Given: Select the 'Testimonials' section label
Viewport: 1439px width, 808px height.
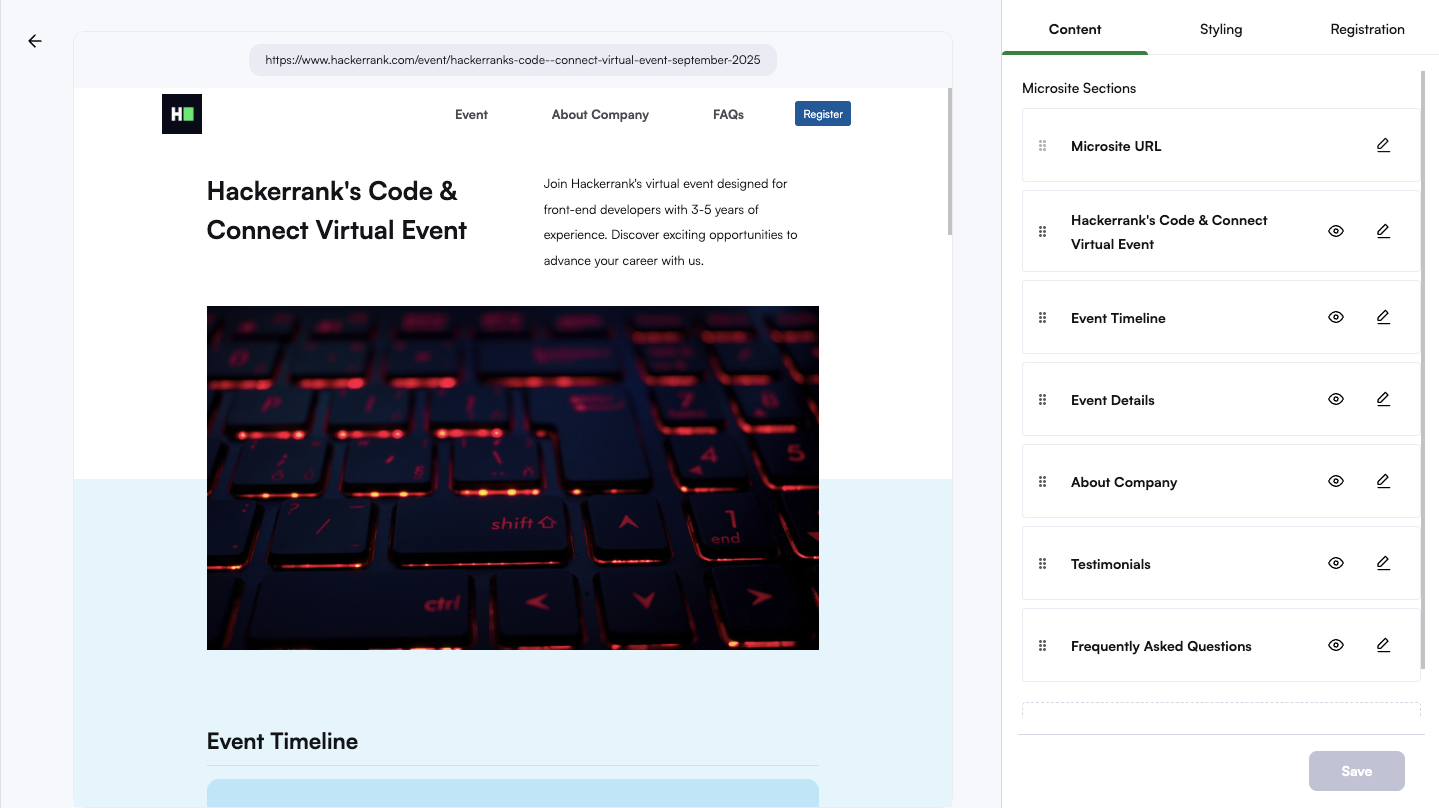Looking at the screenshot, I should pos(1111,564).
